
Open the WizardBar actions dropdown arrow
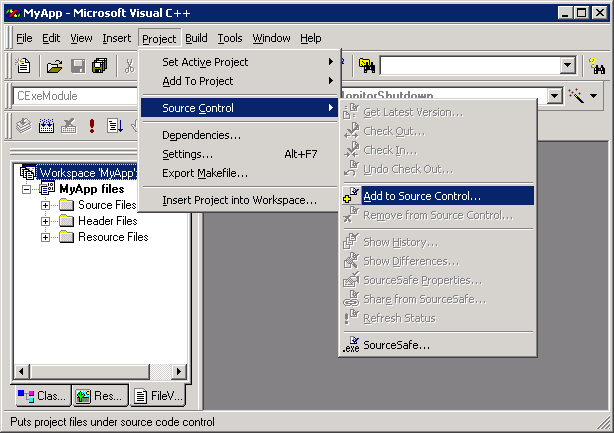coord(594,96)
